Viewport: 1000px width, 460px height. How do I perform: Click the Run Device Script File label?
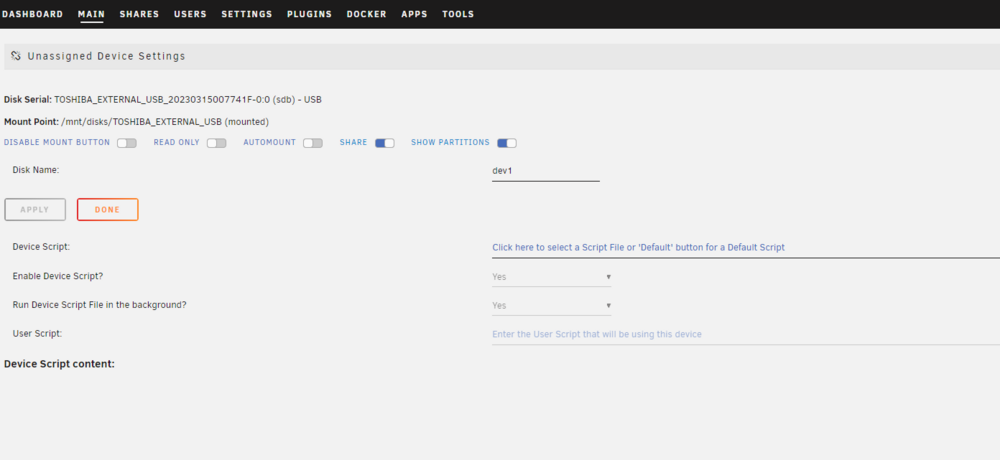[x=99, y=305]
